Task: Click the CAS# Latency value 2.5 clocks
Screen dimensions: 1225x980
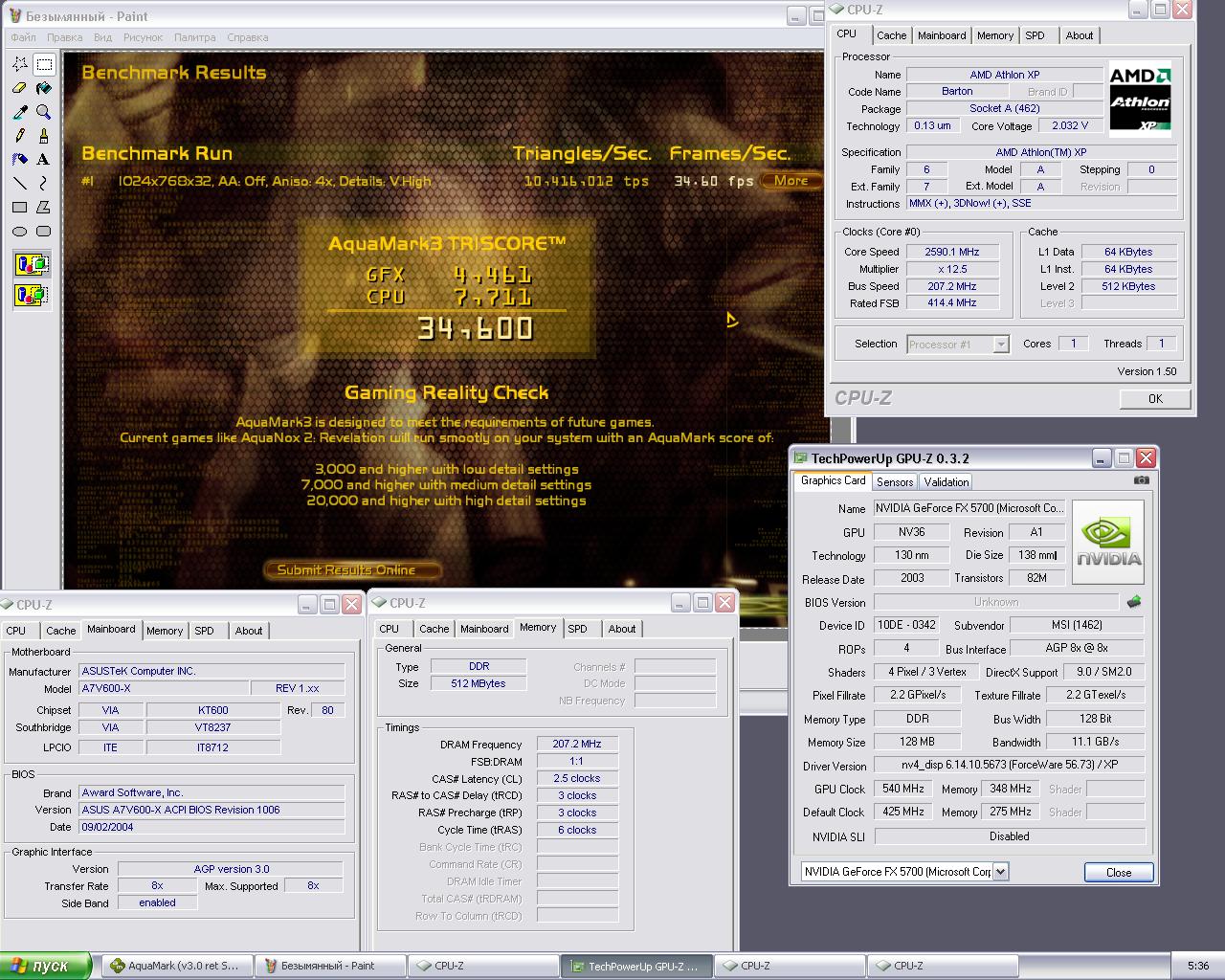Action: click(x=577, y=778)
